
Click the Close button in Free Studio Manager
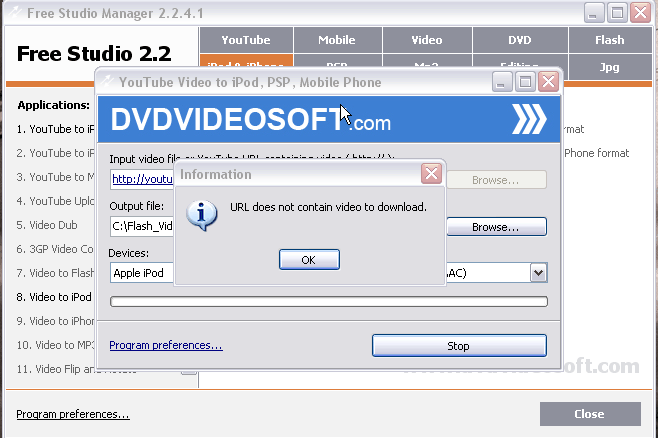[x=590, y=414]
